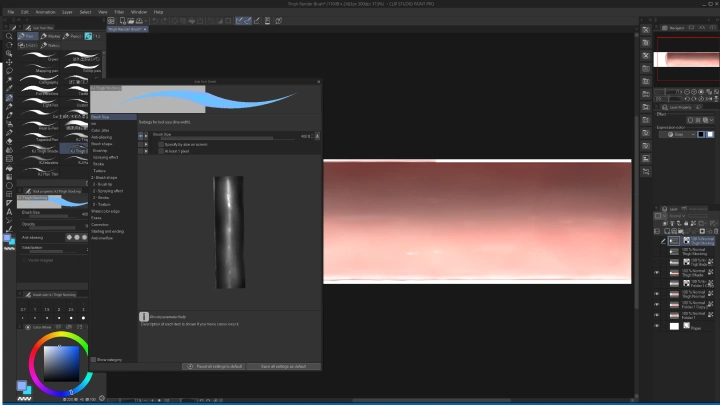Select the Move layer tool

pyautogui.click(x=9, y=62)
